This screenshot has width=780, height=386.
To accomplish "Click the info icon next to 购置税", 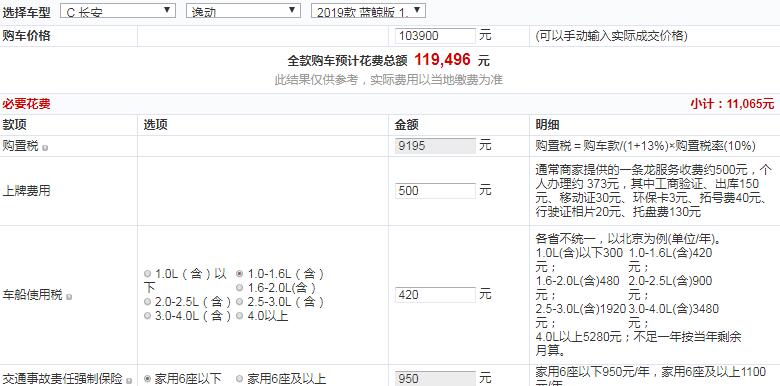I will [x=45, y=148].
